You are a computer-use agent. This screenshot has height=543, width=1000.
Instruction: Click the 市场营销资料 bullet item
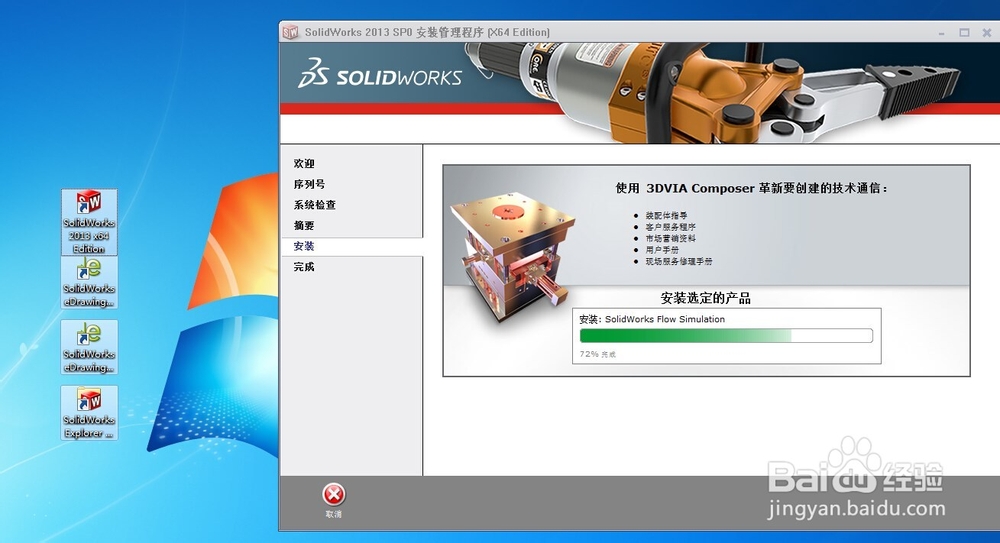click(x=670, y=239)
